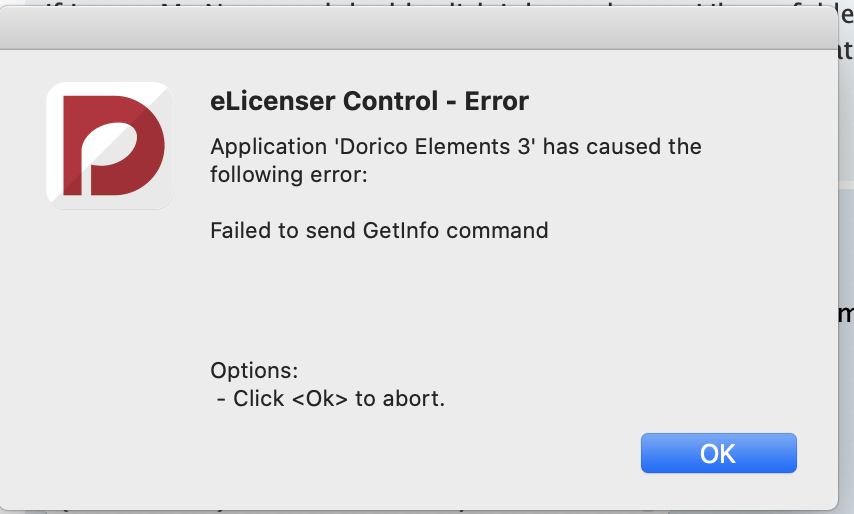Click the 'eLicenser Control - Error' heading
Image resolution: width=854 pixels, height=514 pixels.
click(x=369, y=101)
